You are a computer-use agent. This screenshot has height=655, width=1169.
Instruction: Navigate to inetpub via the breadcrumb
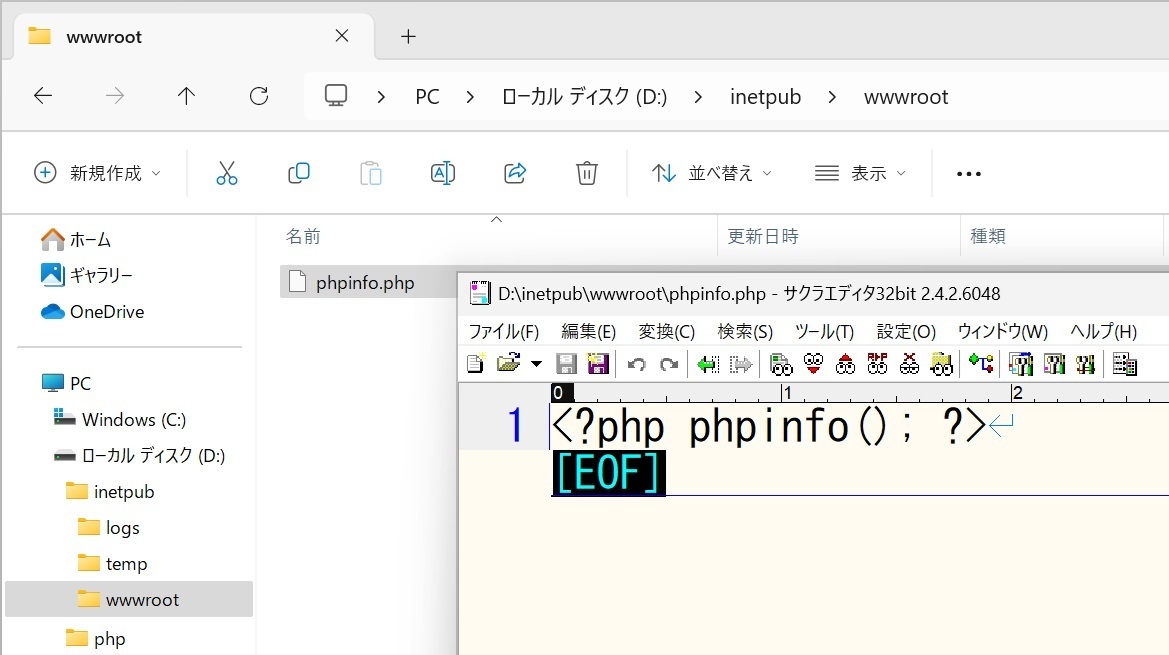click(766, 96)
